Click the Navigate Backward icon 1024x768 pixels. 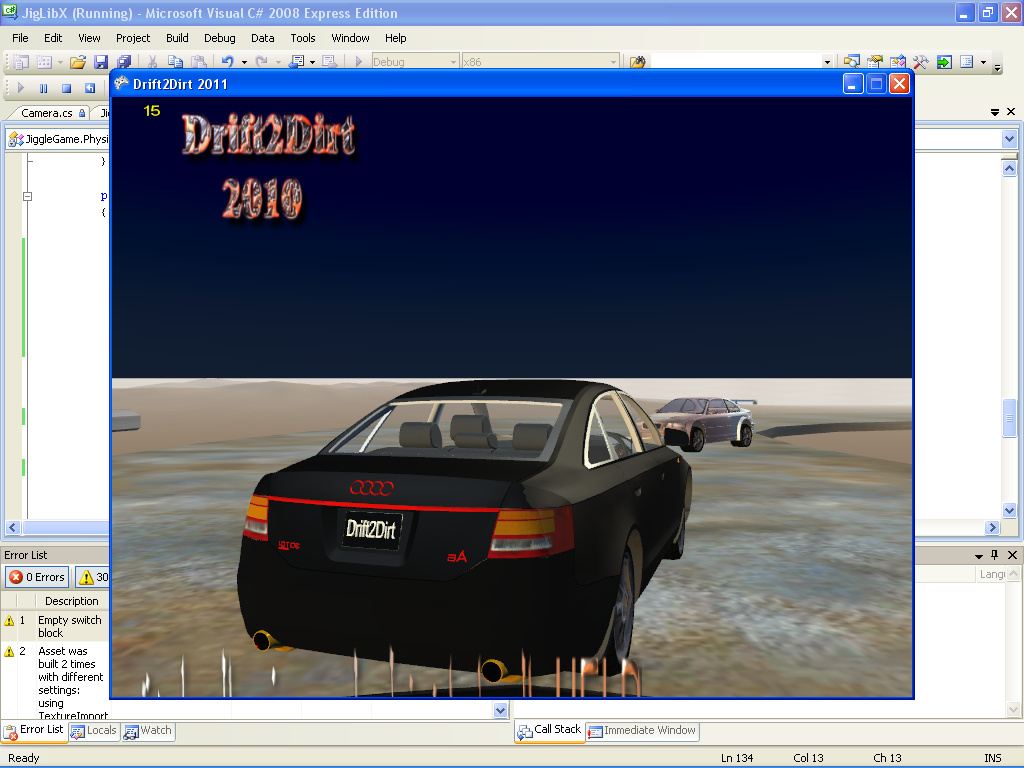pyautogui.click(x=296, y=62)
